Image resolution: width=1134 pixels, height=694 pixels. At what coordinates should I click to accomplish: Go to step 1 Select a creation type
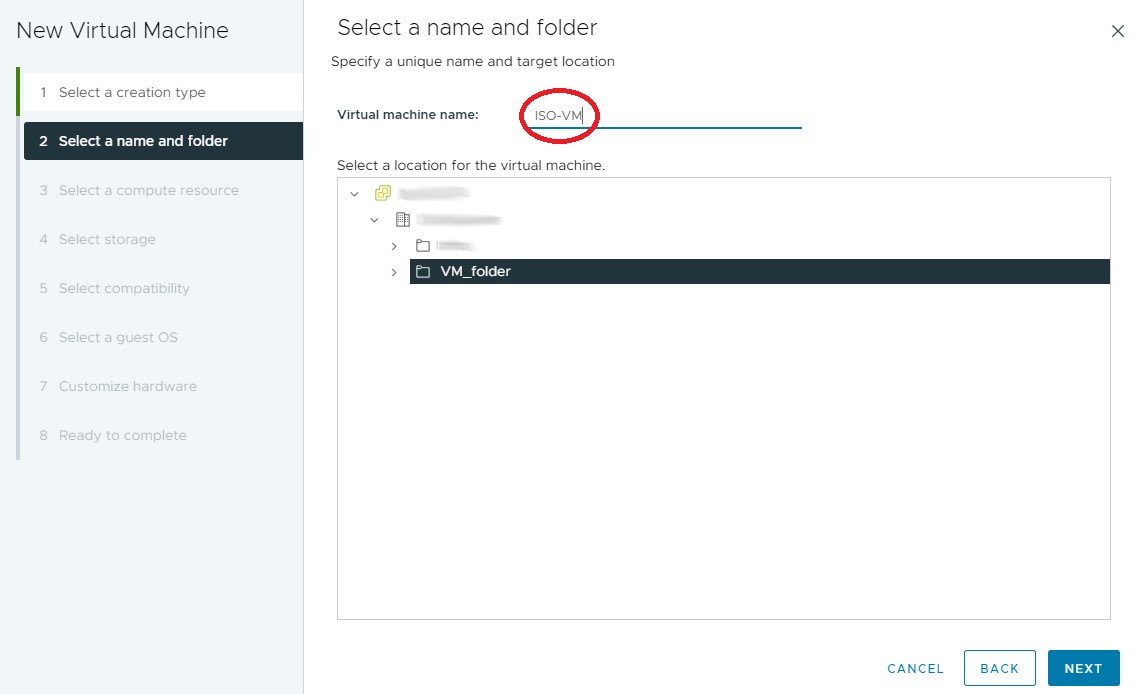(x=132, y=92)
